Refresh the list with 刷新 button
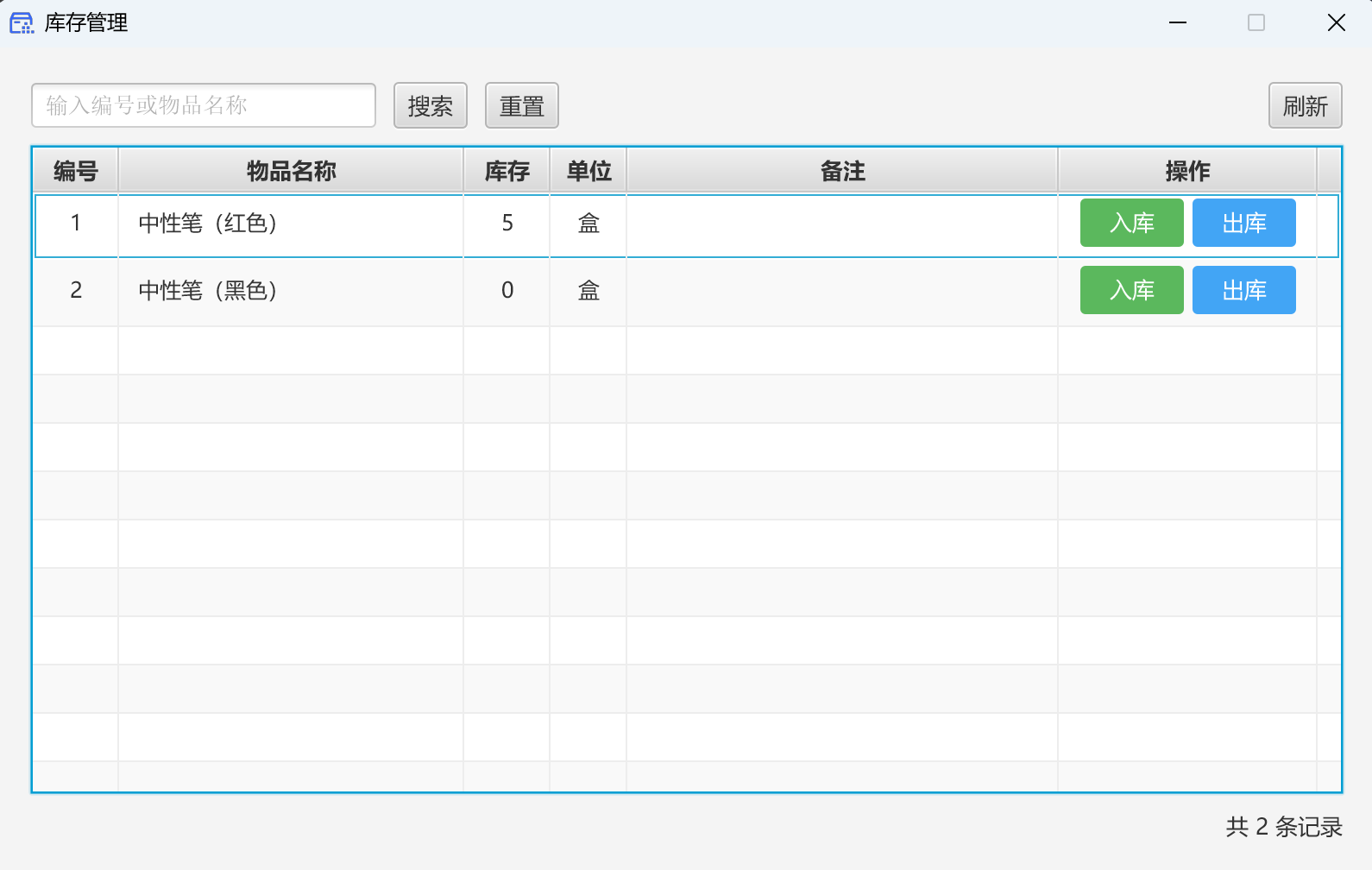The height and width of the screenshot is (870, 1372). pos(1304,106)
